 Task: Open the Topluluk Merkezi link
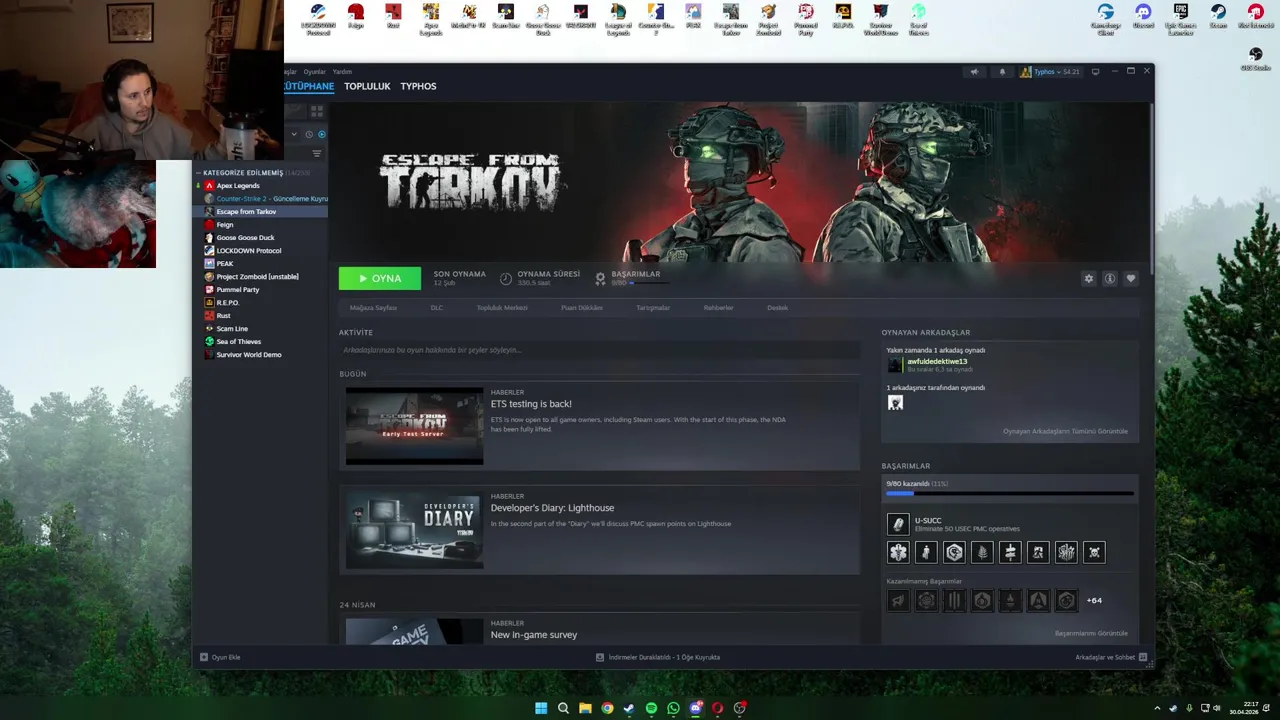point(502,308)
